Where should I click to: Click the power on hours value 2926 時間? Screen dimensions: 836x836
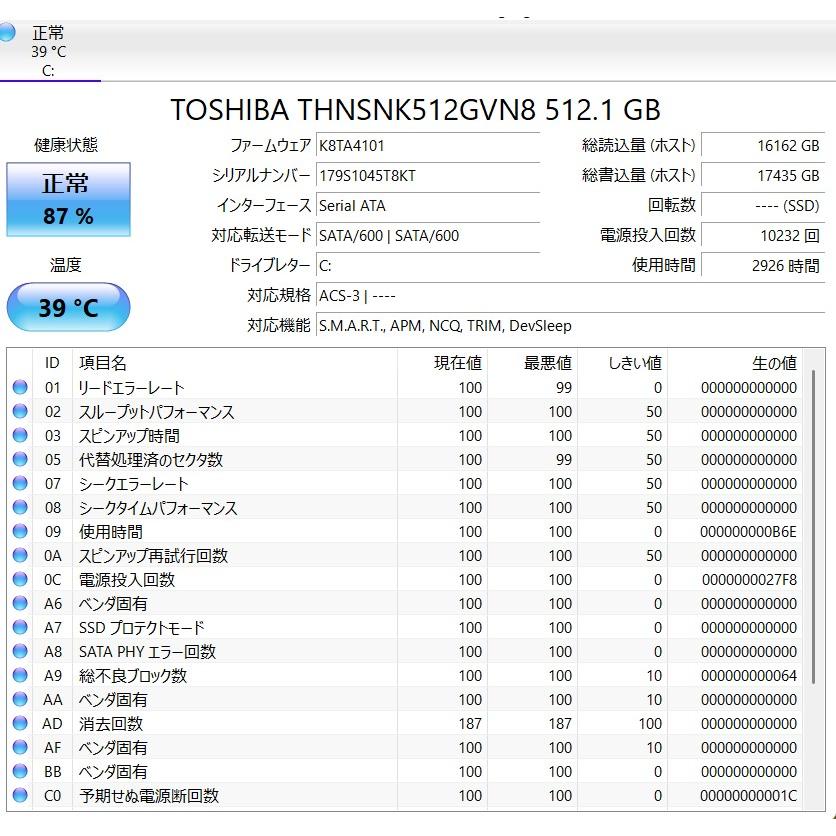[763, 265]
